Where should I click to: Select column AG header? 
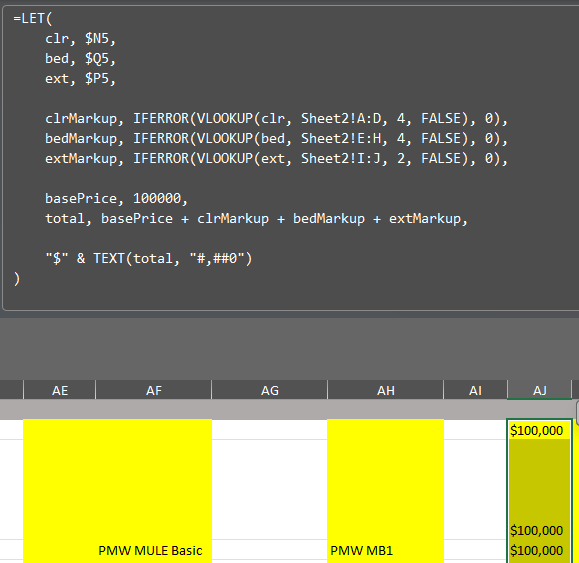270,390
